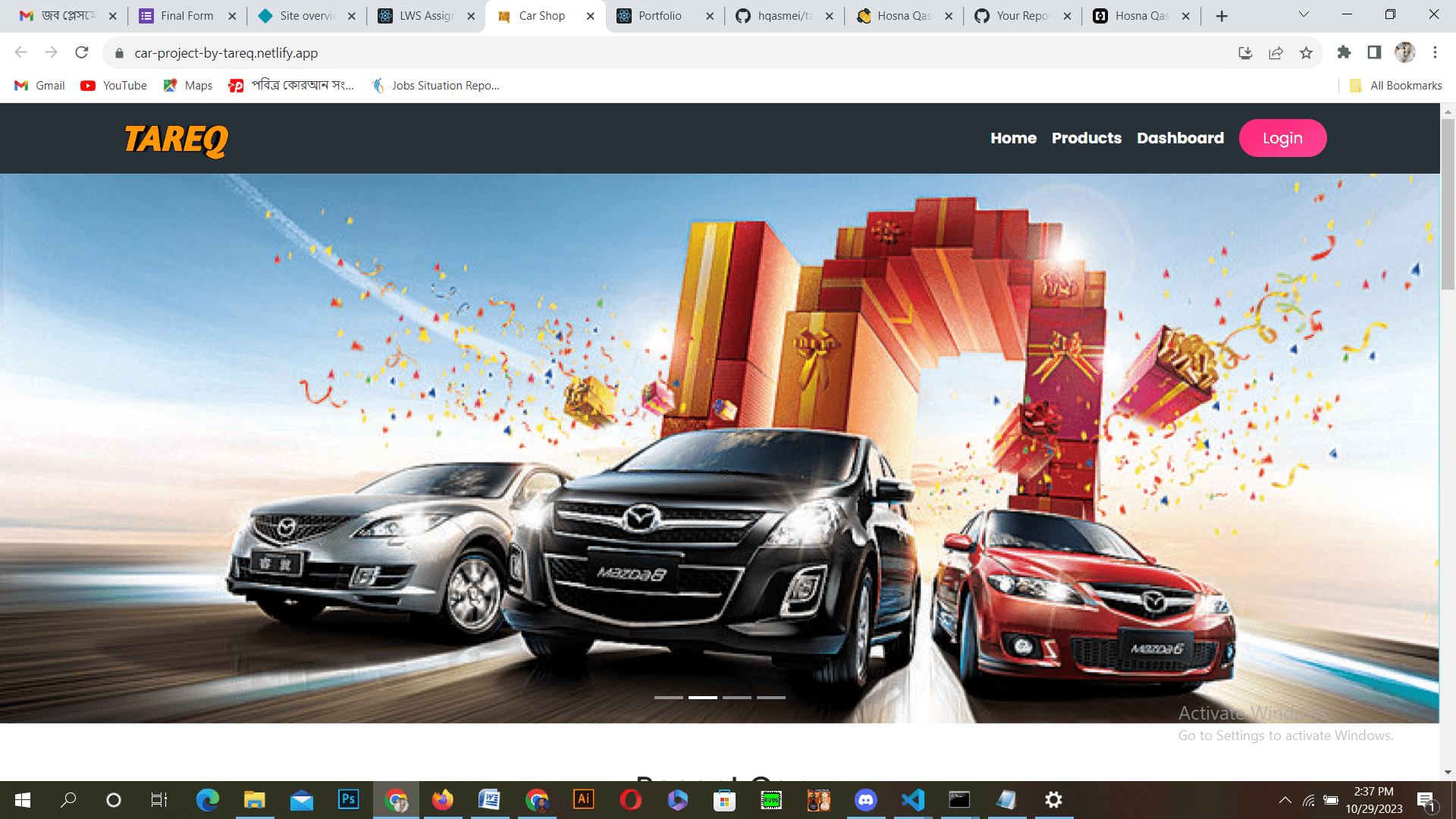The height and width of the screenshot is (819, 1456).
Task: Open File Explorer from taskbar
Action: pyautogui.click(x=254, y=800)
